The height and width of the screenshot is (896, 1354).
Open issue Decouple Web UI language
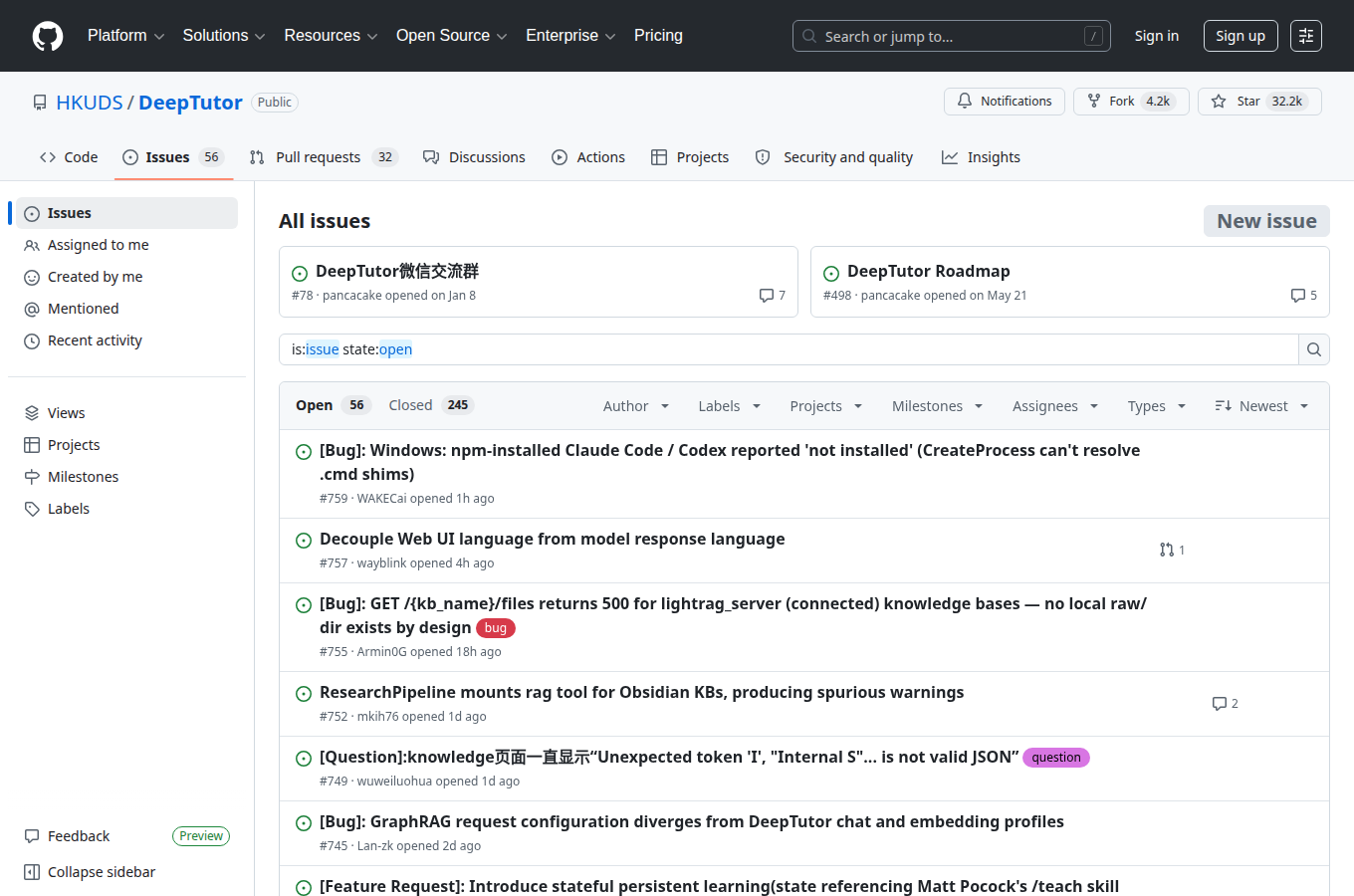[552, 539]
